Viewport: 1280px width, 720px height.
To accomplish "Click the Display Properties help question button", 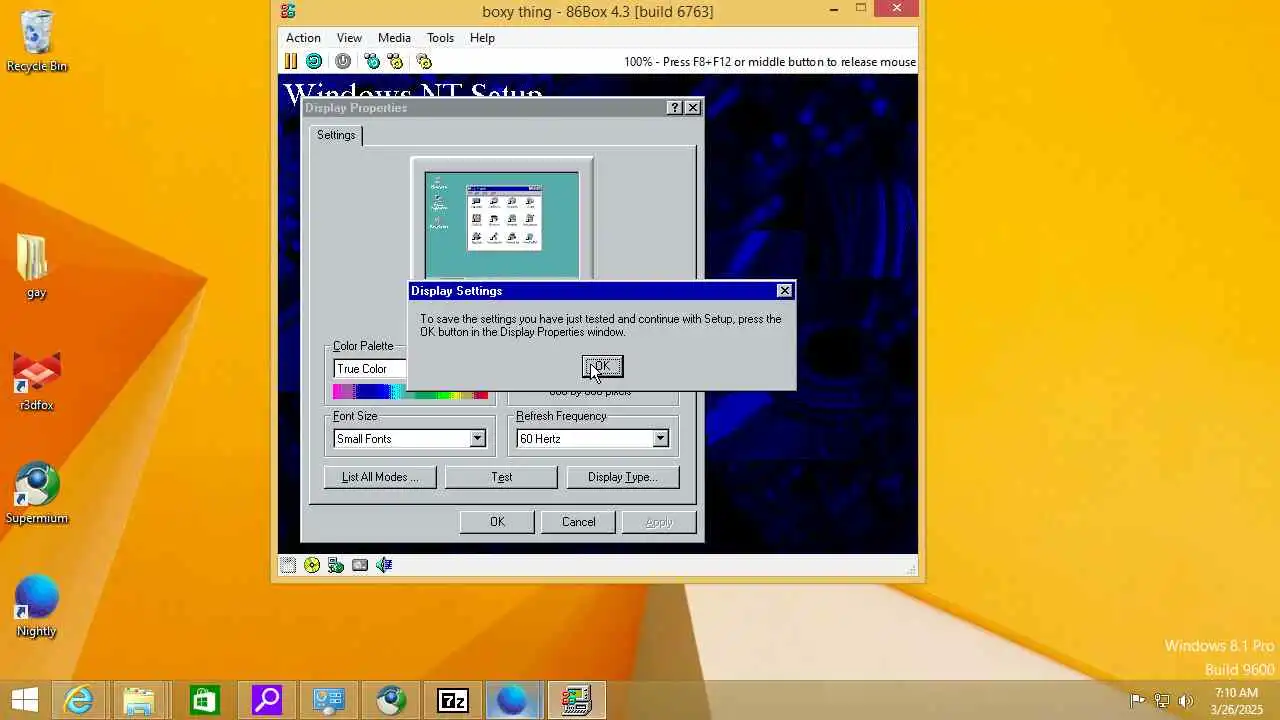I will click(x=674, y=108).
